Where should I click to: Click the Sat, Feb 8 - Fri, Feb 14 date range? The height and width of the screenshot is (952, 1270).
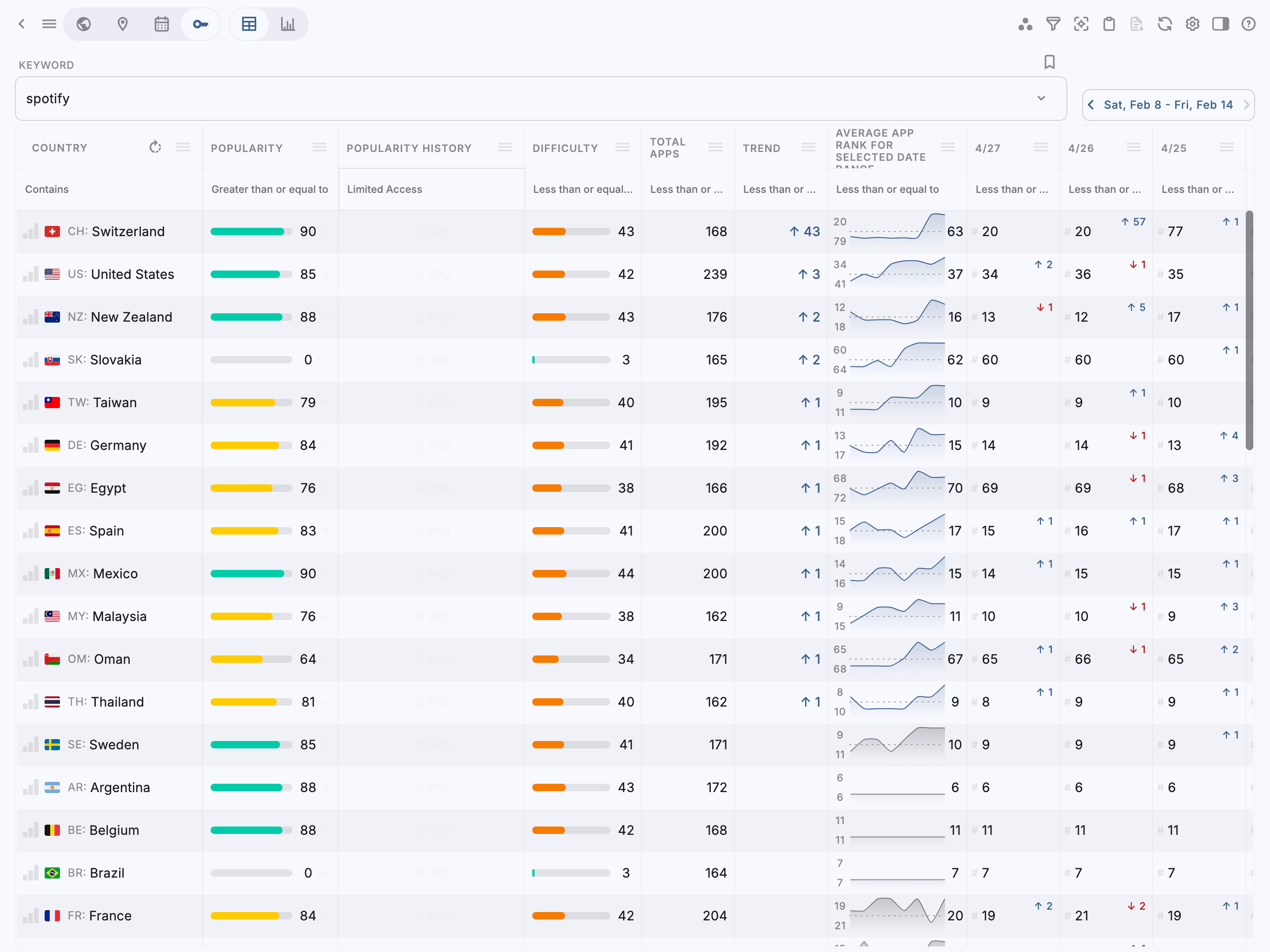pos(1168,105)
